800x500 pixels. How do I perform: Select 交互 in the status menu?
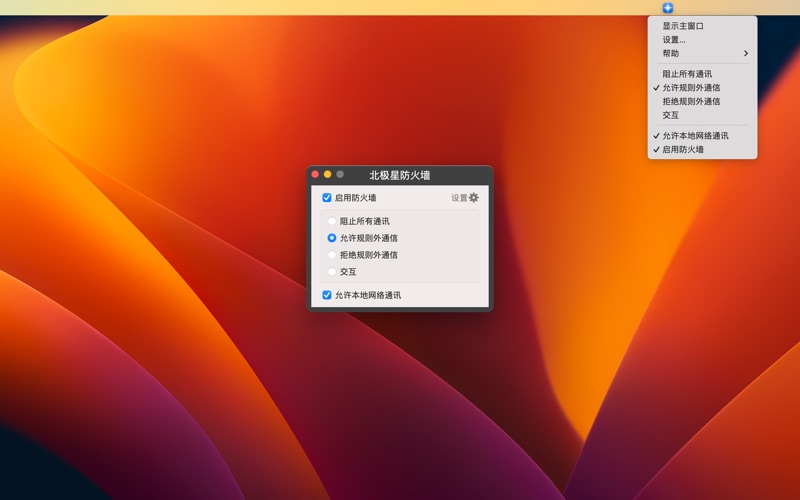click(x=670, y=115)
